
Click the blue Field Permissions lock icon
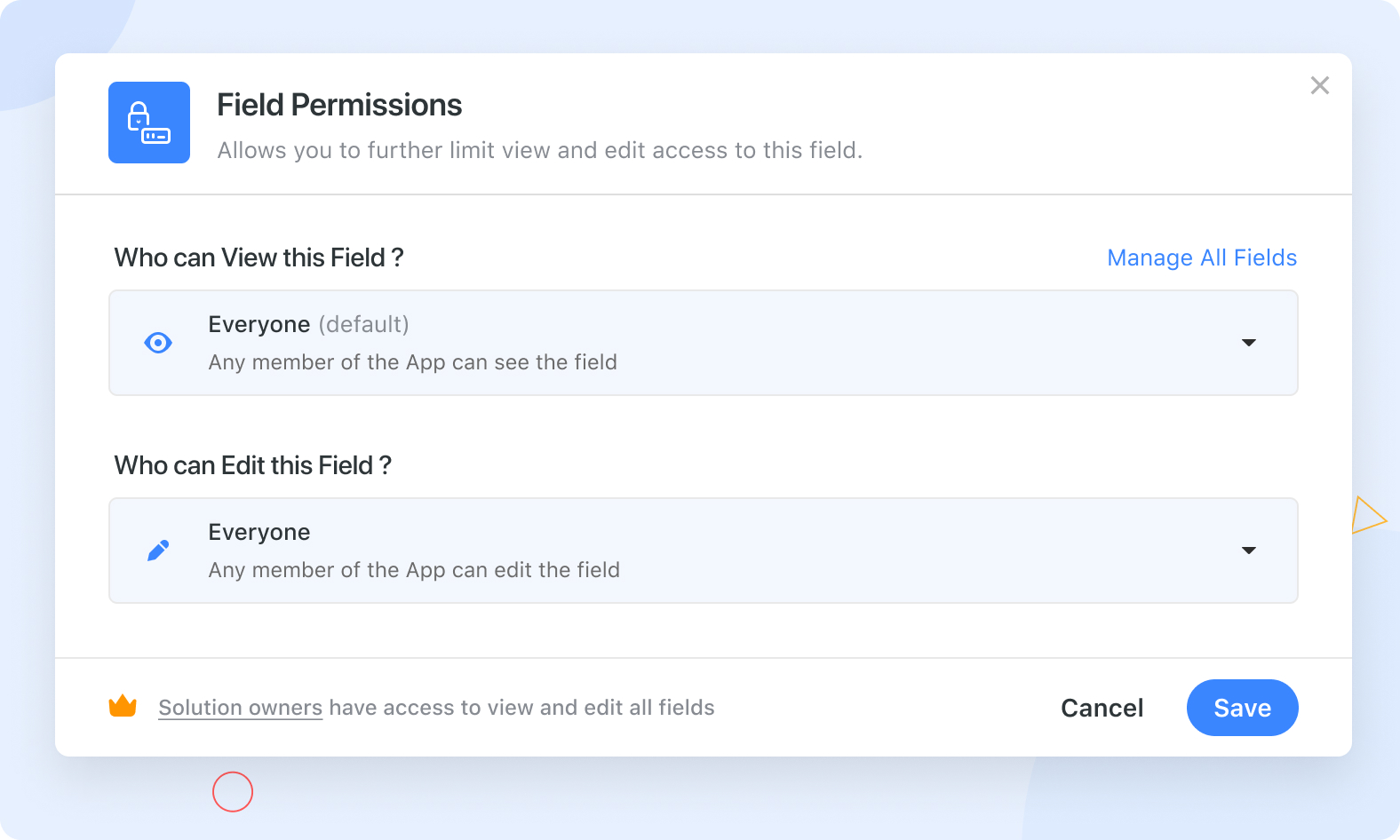click(149, 123)
